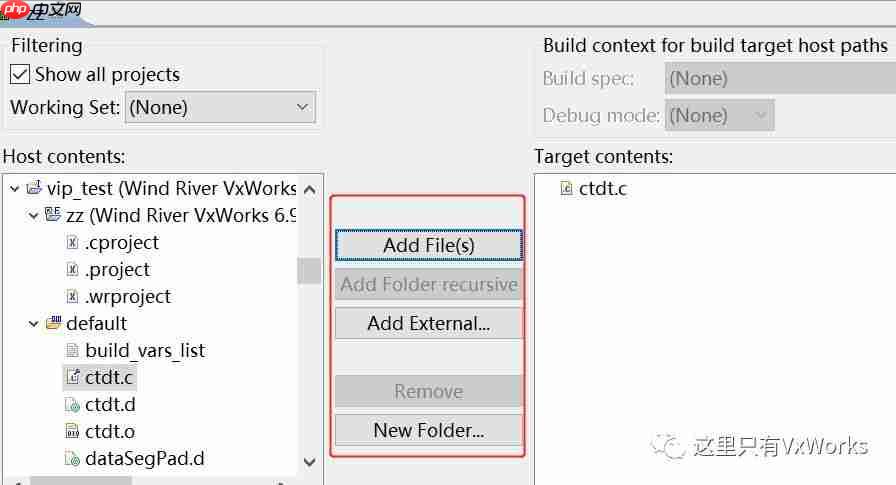Image resolution: width=896 pixels, height=485 pixels.
Task: Collapse the vip_test tree node
Action: point(14,189)
